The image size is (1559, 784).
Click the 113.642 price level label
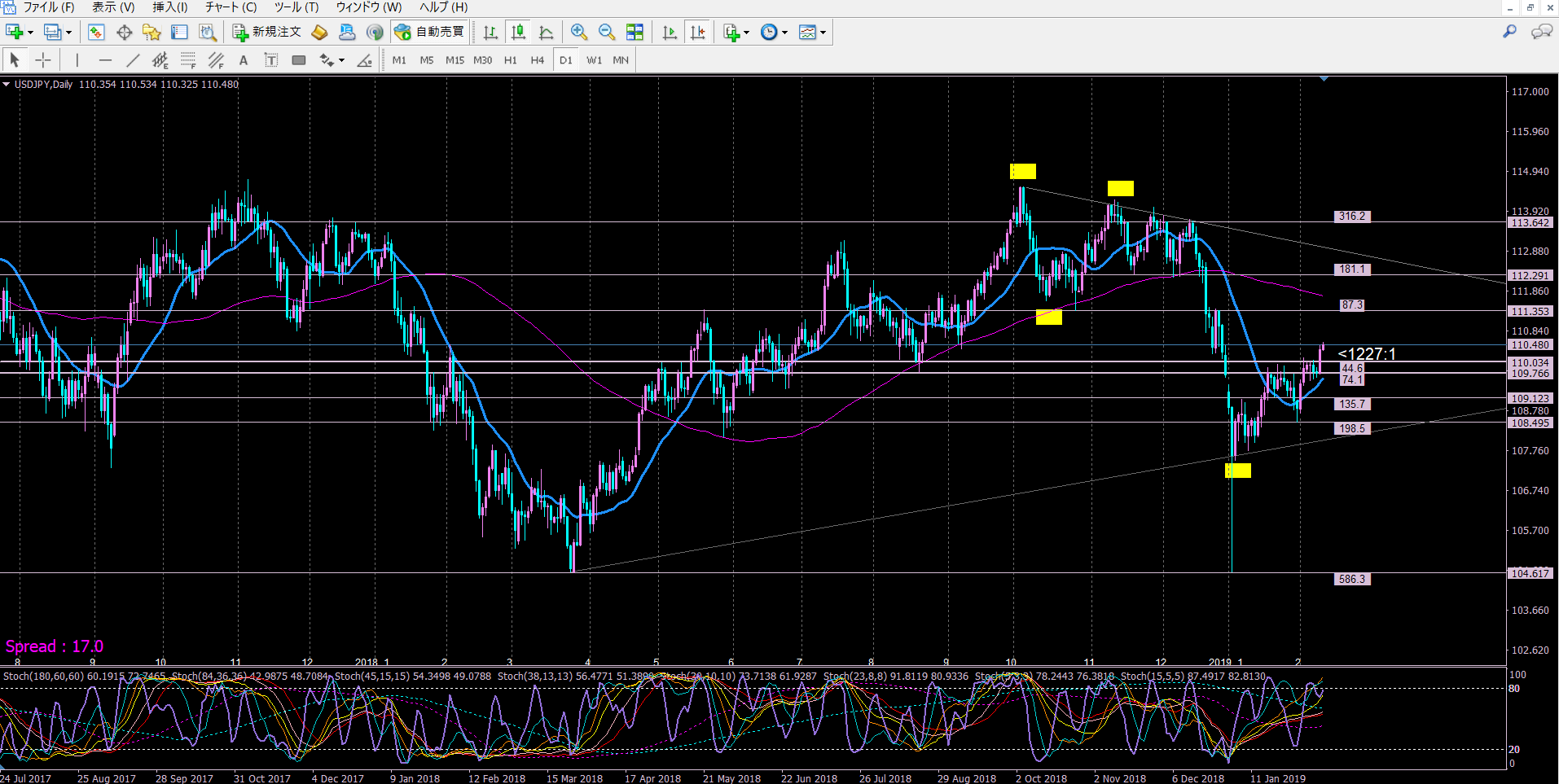click(1530, 222)
